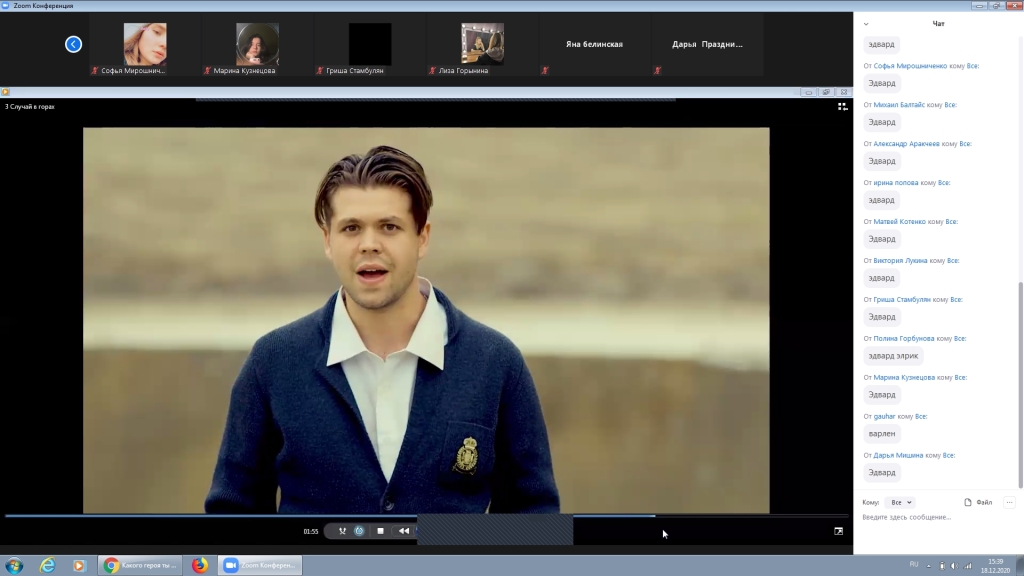
Task: Click the "эдвард элрик" chat message
Action: (x=893, y=356)
